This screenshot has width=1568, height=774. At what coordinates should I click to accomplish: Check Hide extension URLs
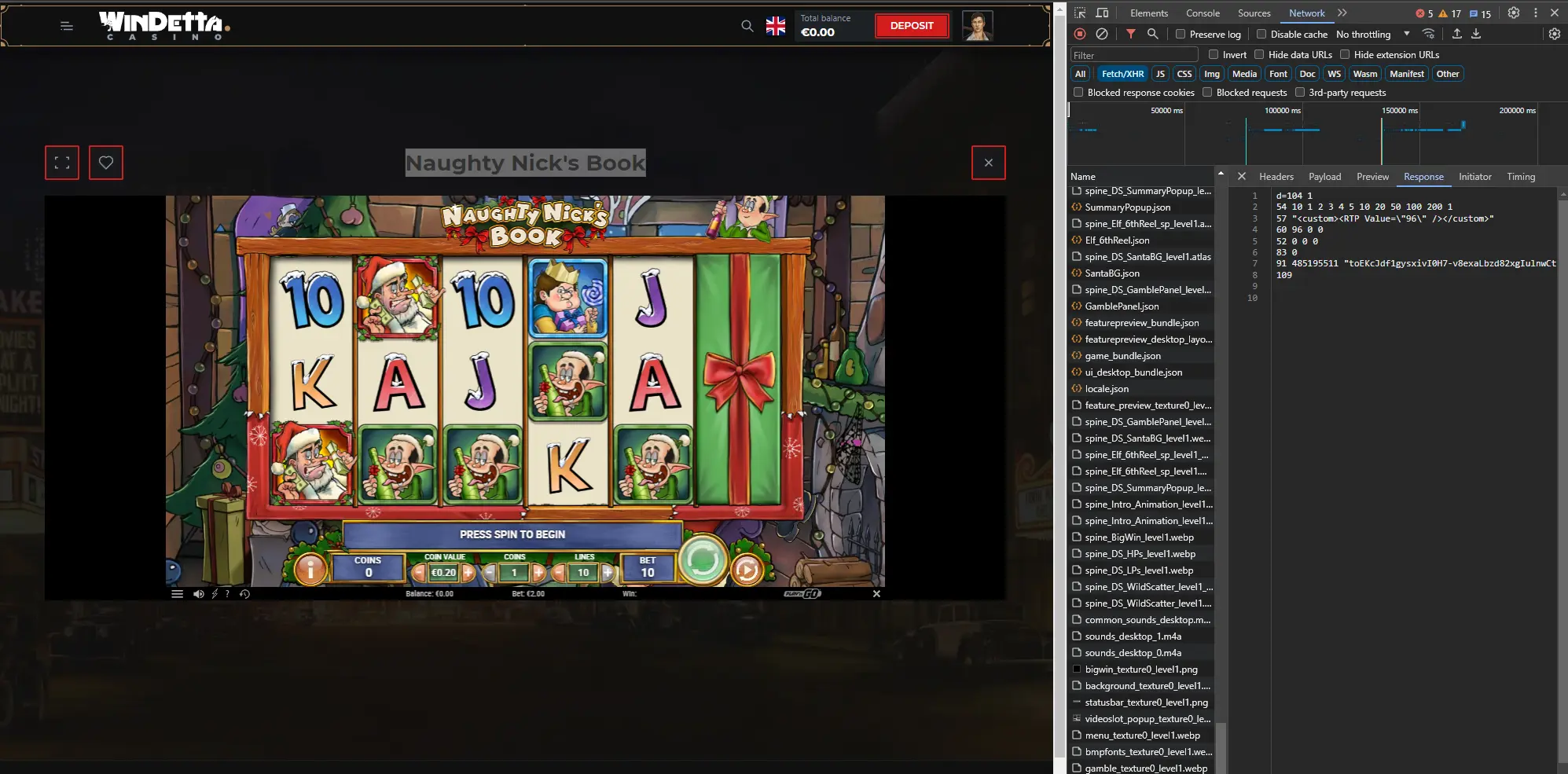[1345, 54]
